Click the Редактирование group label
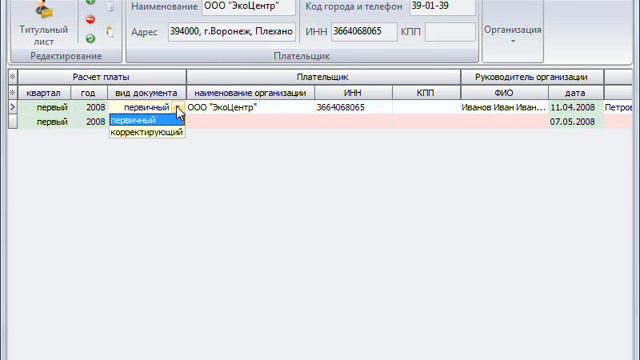Screen dimensions: 640x360 tap(66, 56)
